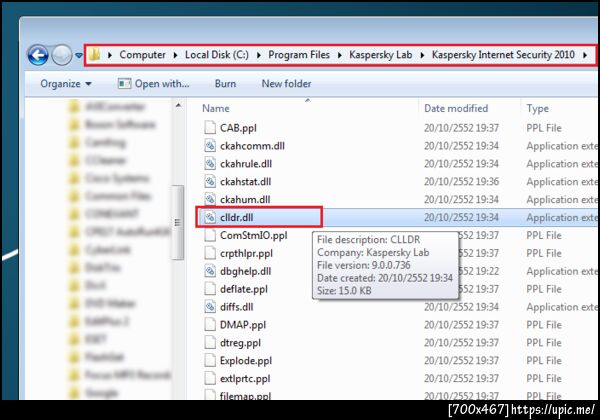Click the PPL File type of DMAP.ppl

(x=544, y=325)
